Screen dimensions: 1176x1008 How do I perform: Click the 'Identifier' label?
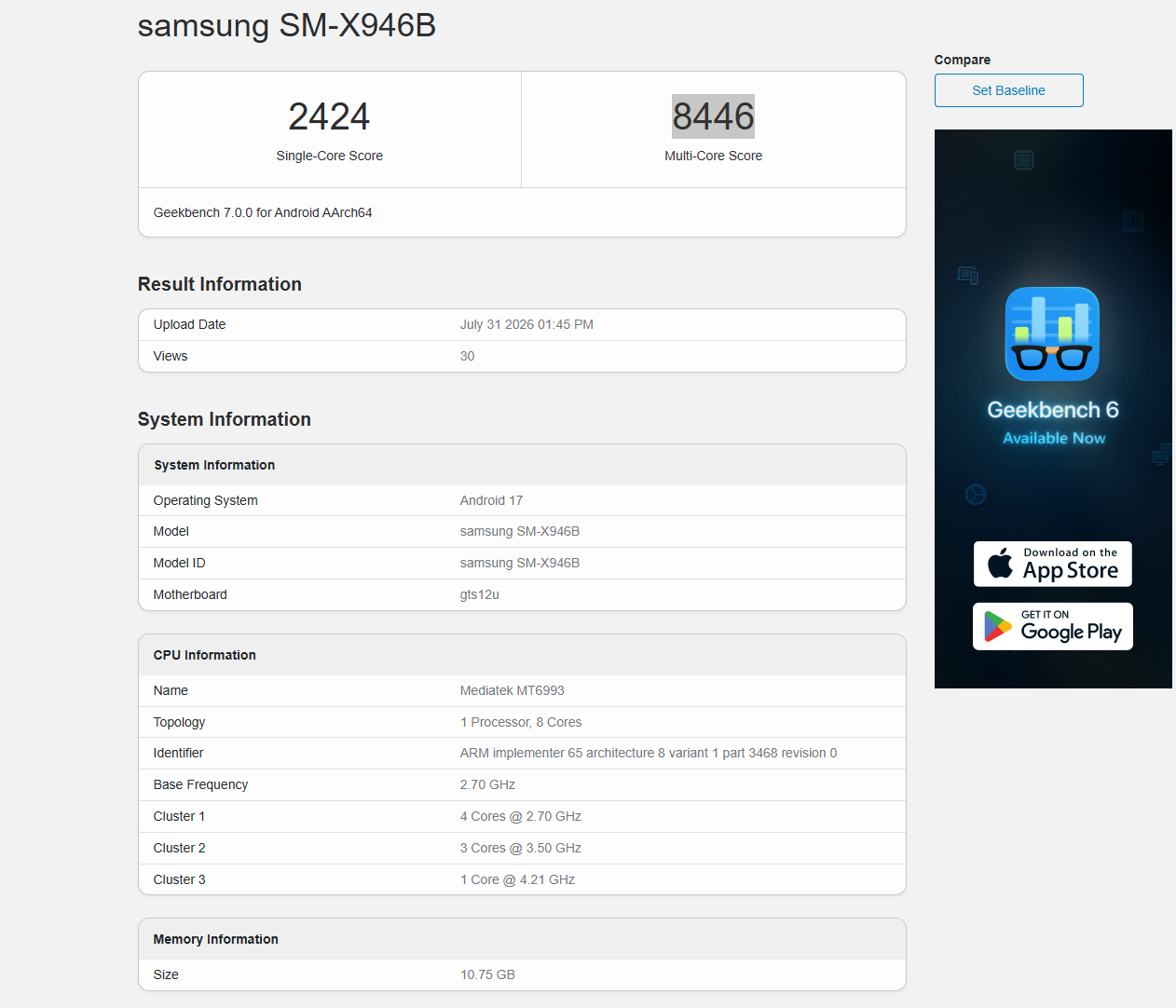coord(179,753)
